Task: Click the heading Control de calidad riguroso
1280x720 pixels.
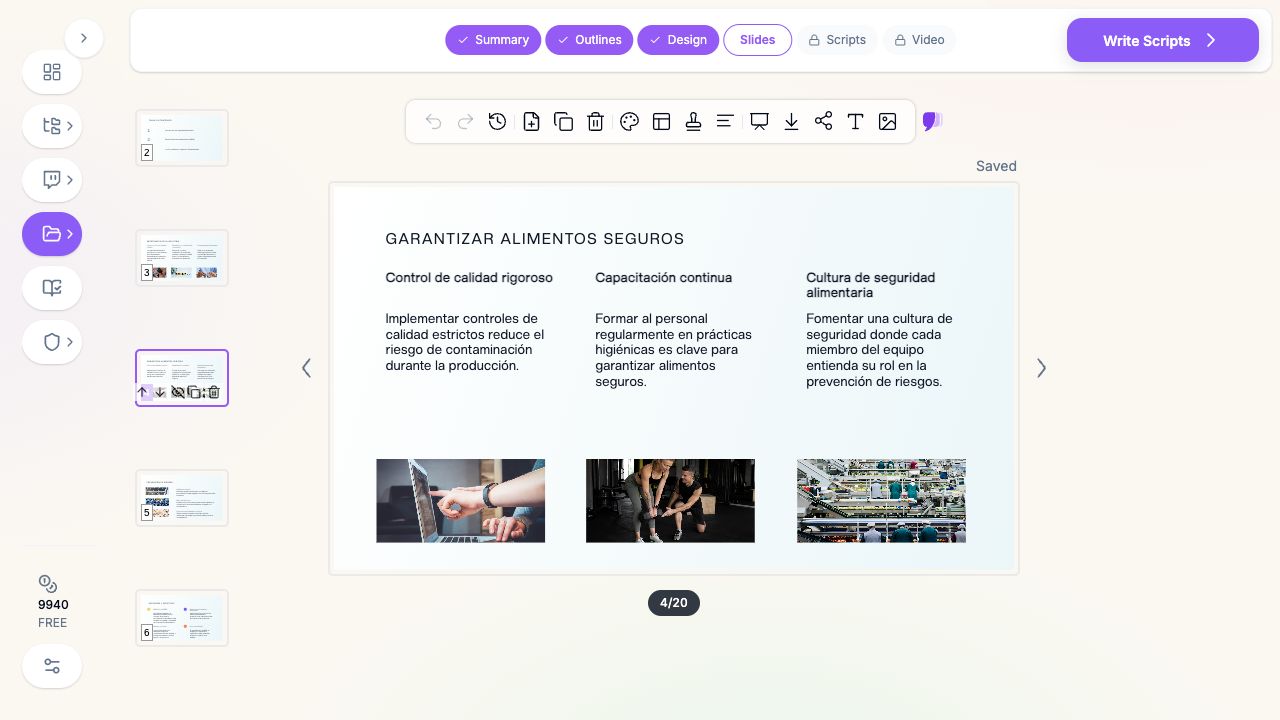Action: click(x=469, y=277)
